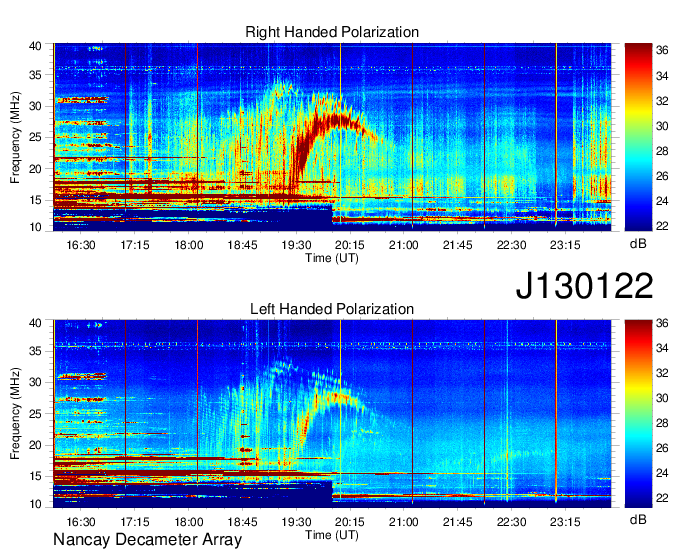Click the top plot's 'Time (UT)' axis label

click(332, 258)
